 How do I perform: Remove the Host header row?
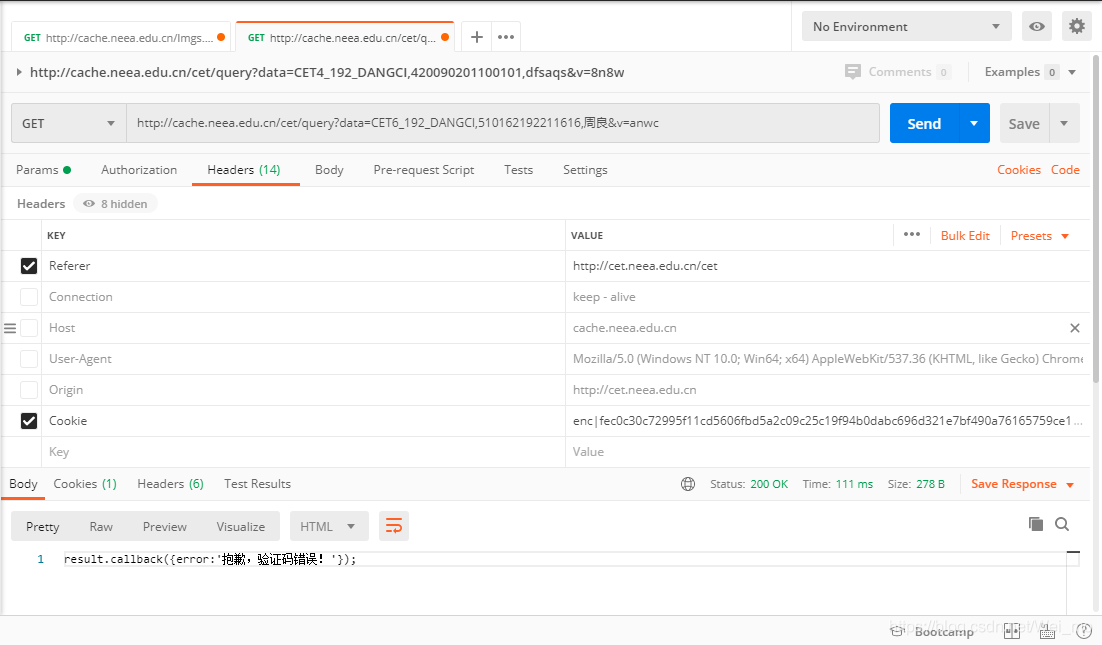(1075, 328)
